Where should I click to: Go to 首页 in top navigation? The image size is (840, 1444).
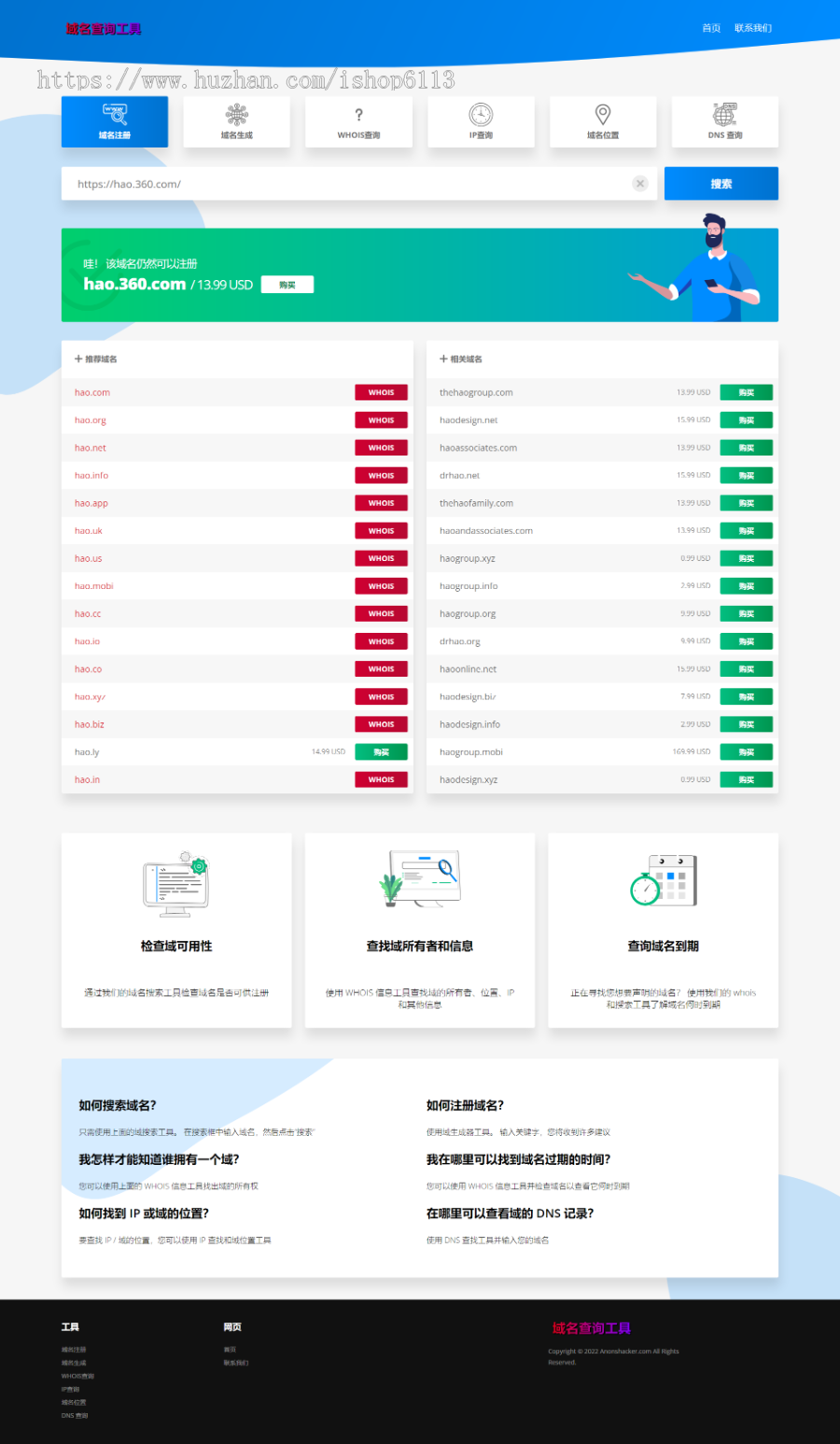pyautogui.click(x=711, y=28)
